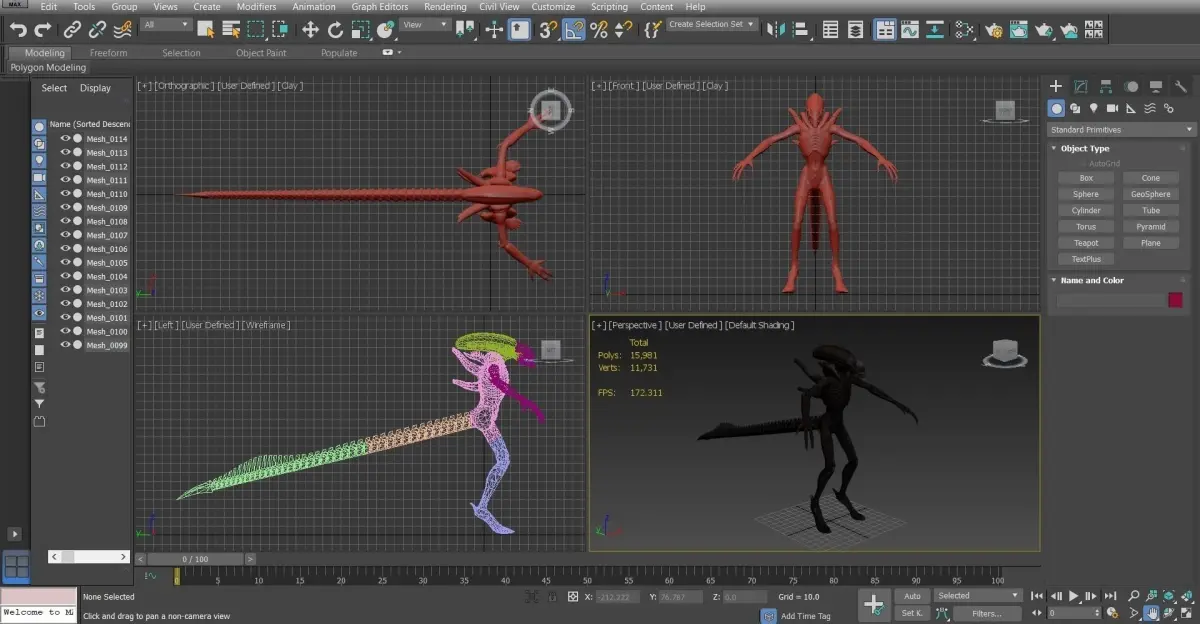The image size is (1200, 624).
Task: Open the Utilities wrench panel
Action: 1181,87
